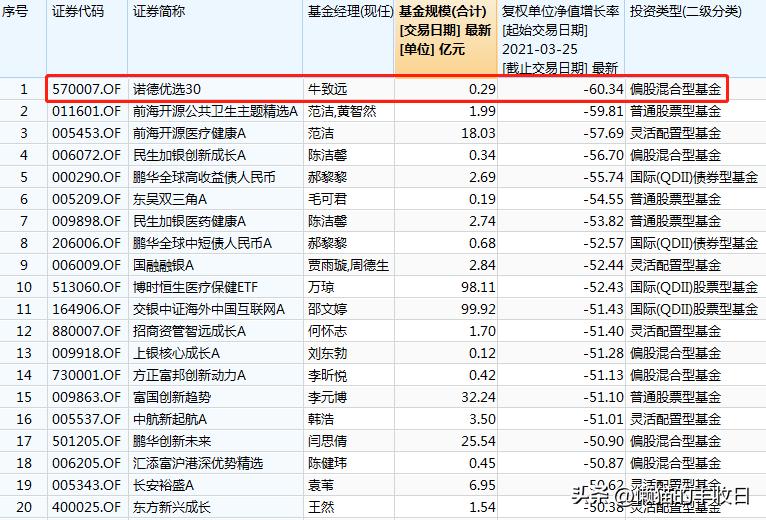Select fund 东吴双三角A
The image size is (766, 520).
click(170, 199)
